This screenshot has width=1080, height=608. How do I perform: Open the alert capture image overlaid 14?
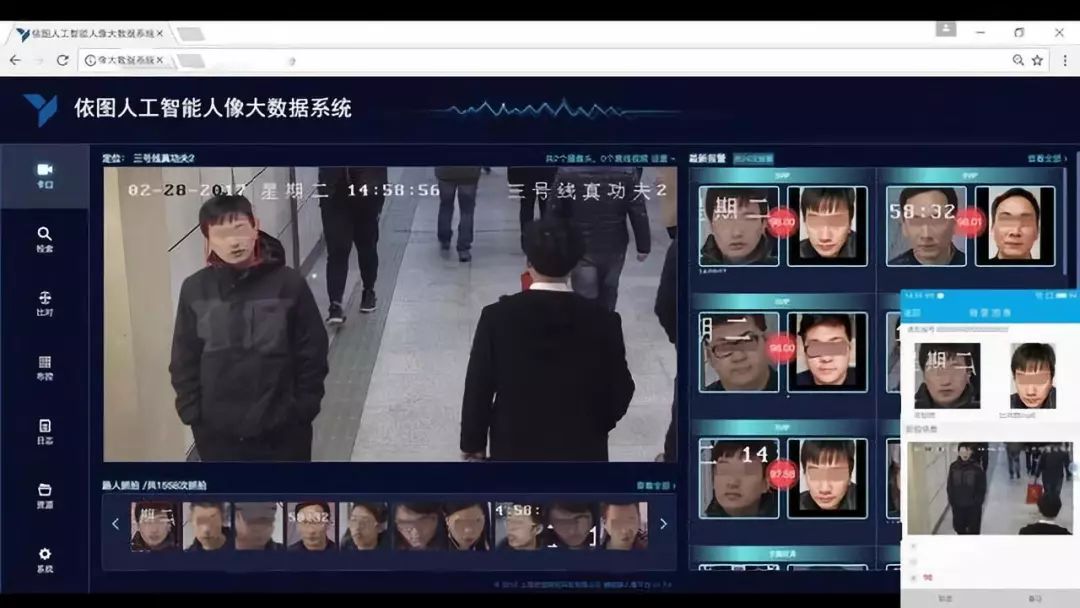(x=738, y=478)
